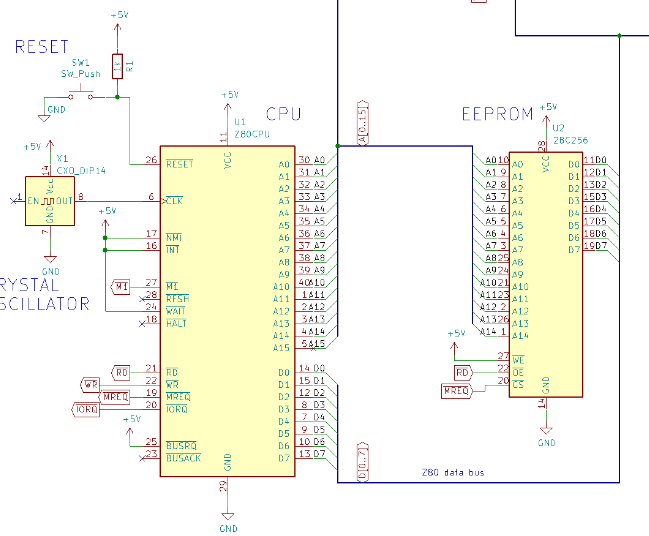Image resolution: width=649 pixels, height=536 pixels.
Task: Click the WR global label beside the CPU
Action: coord(91,384)
